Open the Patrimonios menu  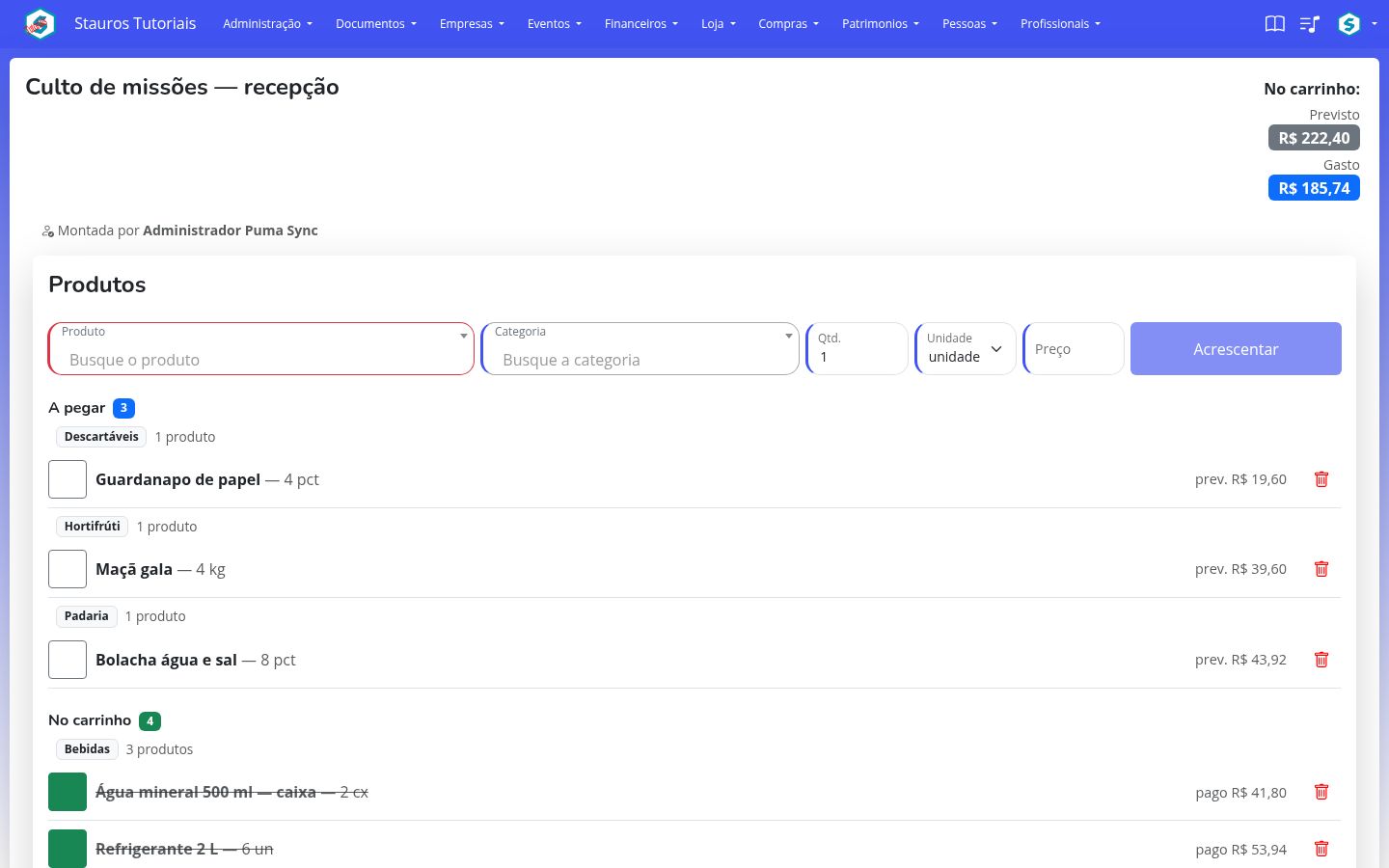[880, 24]
